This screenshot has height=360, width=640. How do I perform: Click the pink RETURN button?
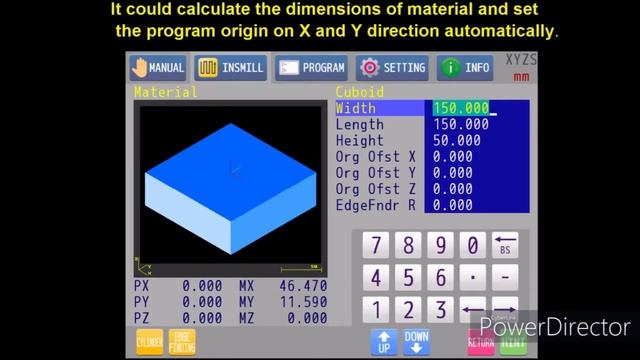pyautogui.click(x=481, y=342)
